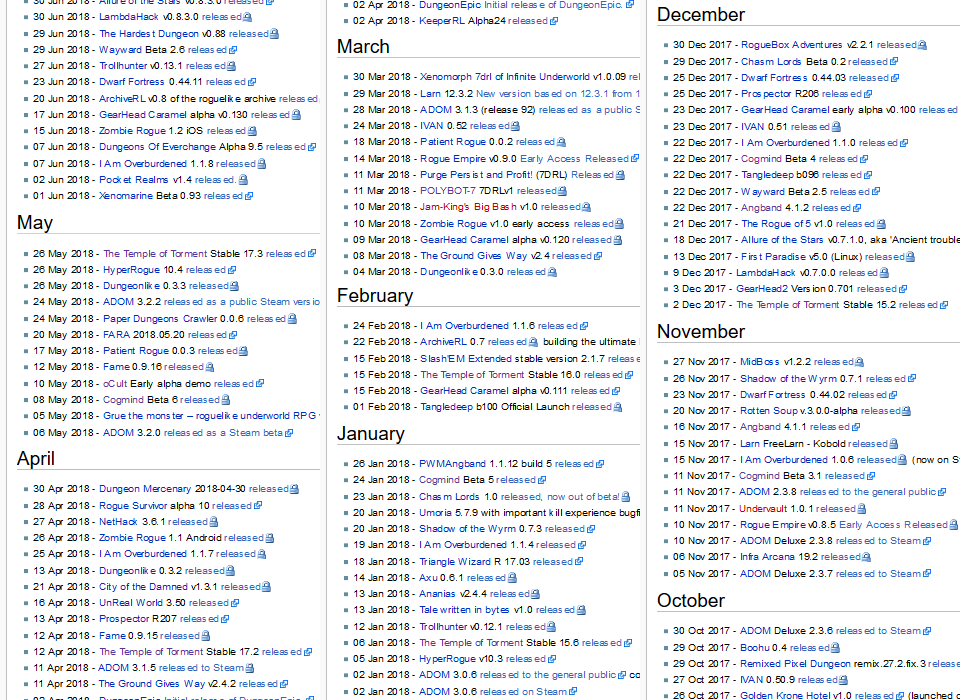Image resolution: width=960 pixels, height=700 pixels.
Task: Click released, now out of beta! link
Action: tap(560, 497)
